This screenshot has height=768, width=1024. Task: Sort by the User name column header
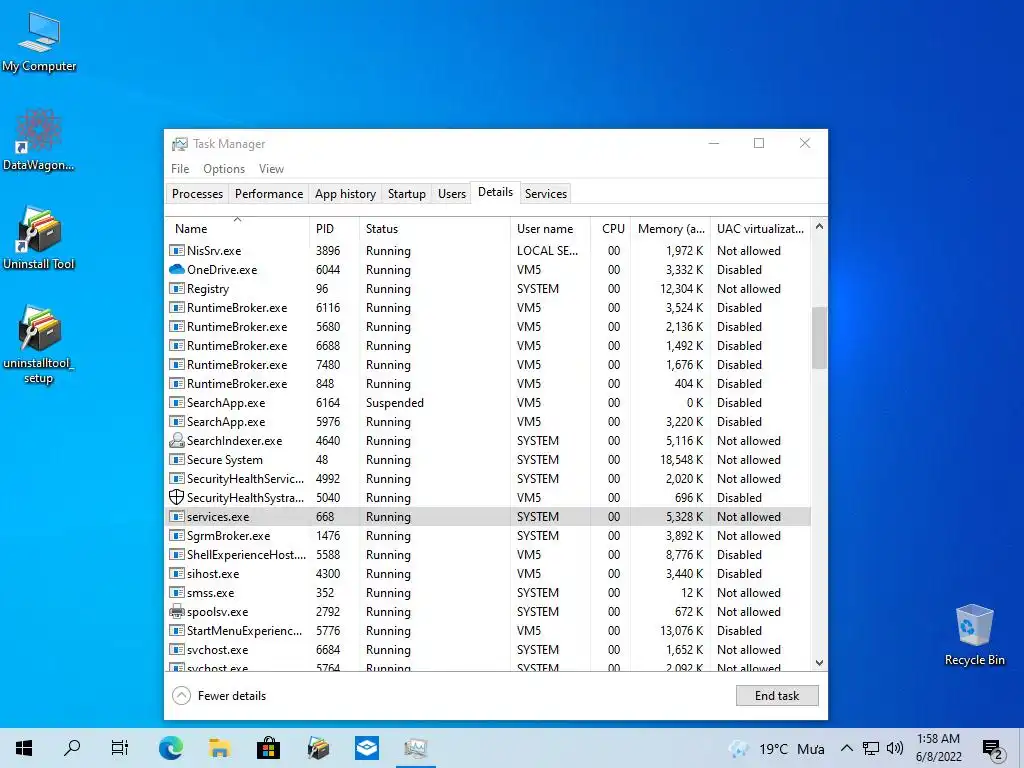(x=551, y=229)
